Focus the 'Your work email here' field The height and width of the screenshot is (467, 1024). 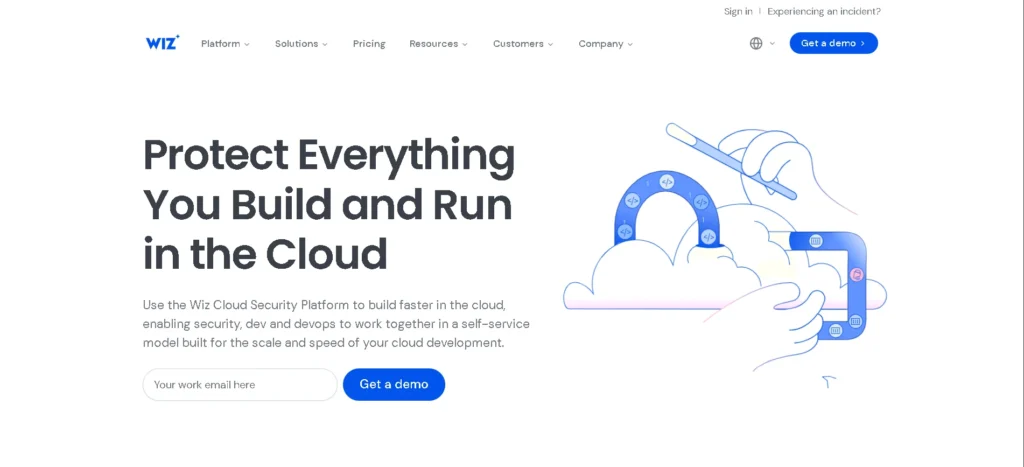240,385
